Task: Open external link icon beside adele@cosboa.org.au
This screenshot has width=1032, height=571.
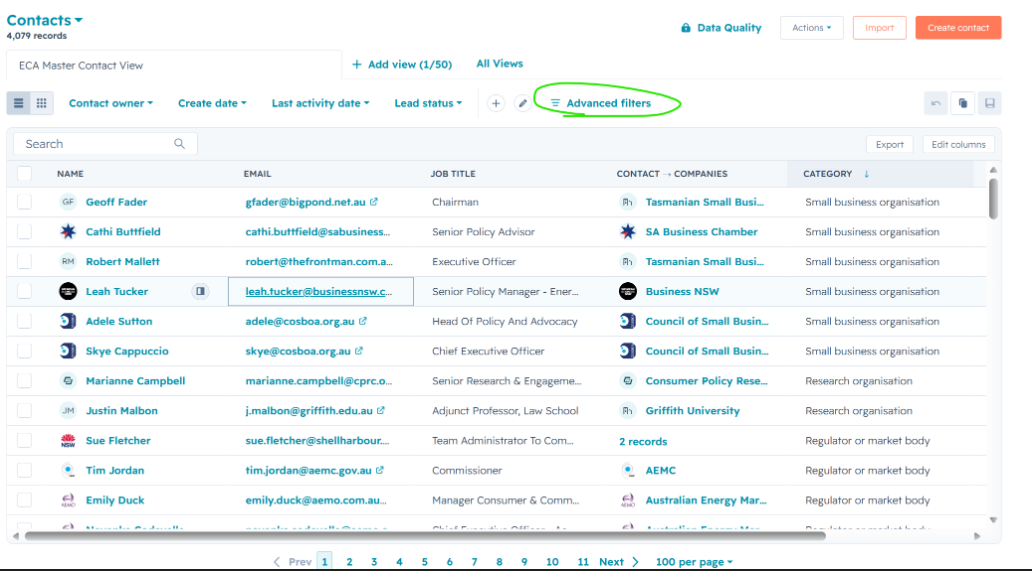Action: tap(363, 321)
